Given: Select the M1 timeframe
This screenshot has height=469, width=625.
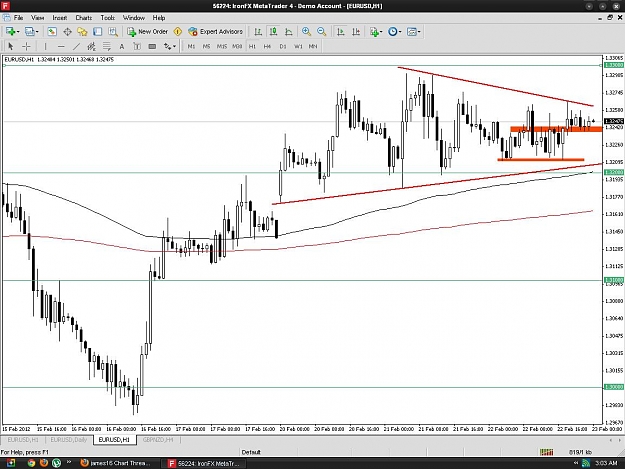Looking at the screenshot, I should pos(191,46).
